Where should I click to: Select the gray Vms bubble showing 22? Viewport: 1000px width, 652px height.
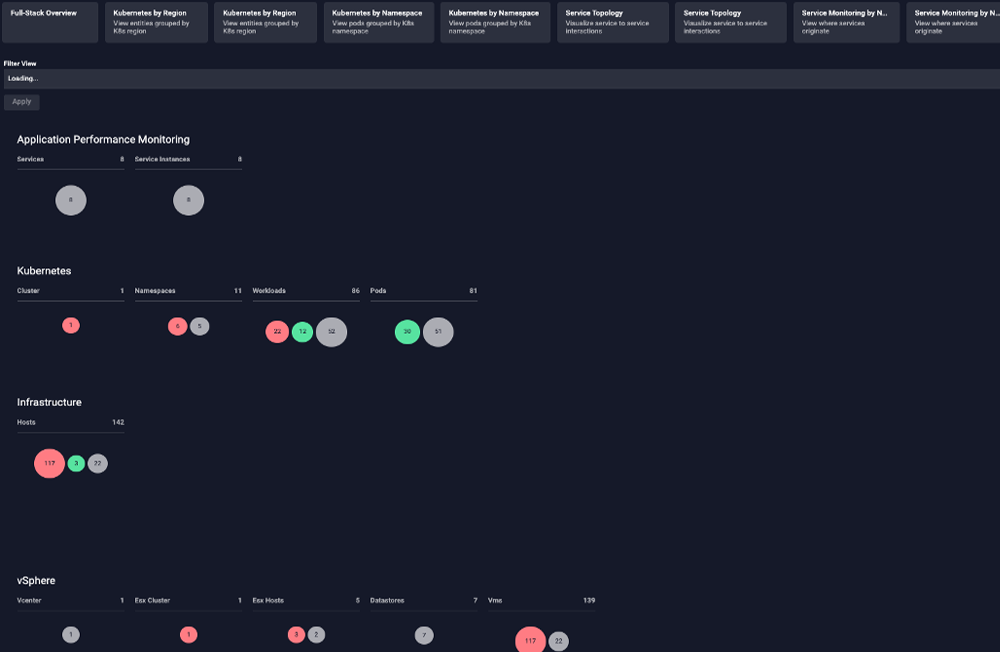tap(559, 641)
